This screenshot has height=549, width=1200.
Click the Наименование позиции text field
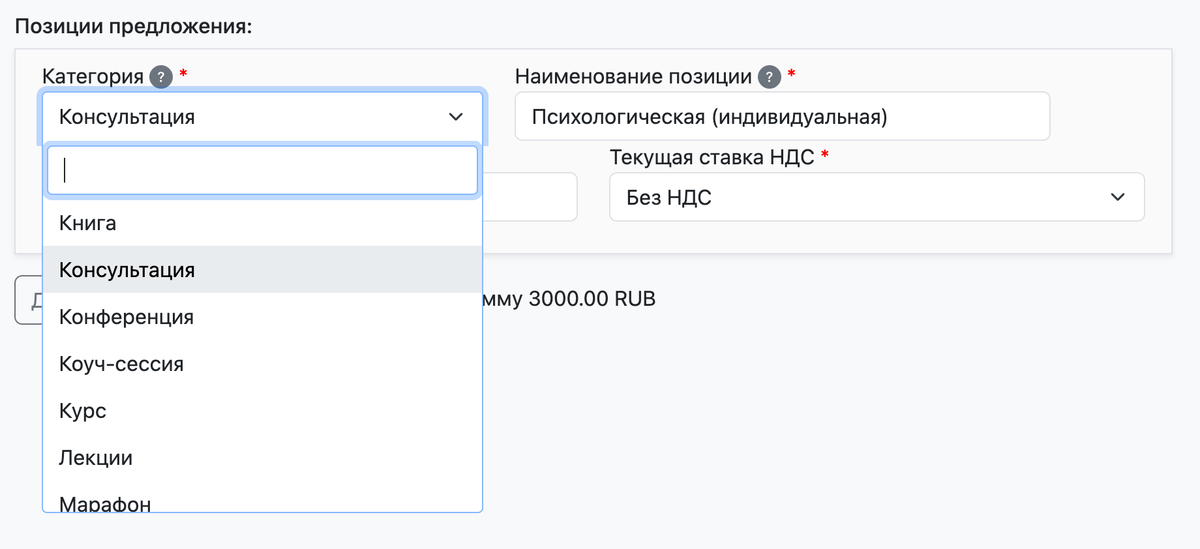click(x=781, y=117)
